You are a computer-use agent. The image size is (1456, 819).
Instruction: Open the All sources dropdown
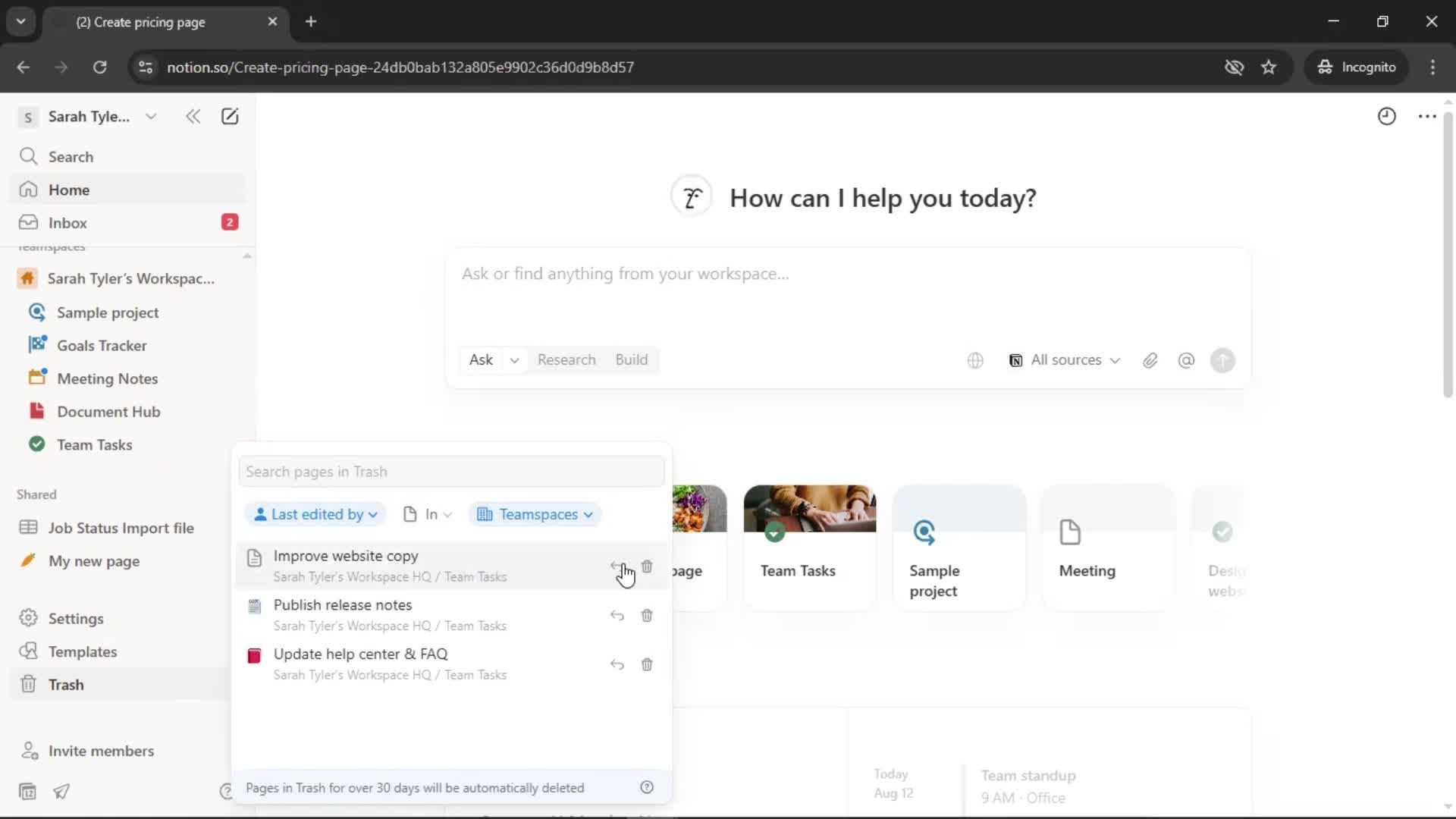[1065, 360]
